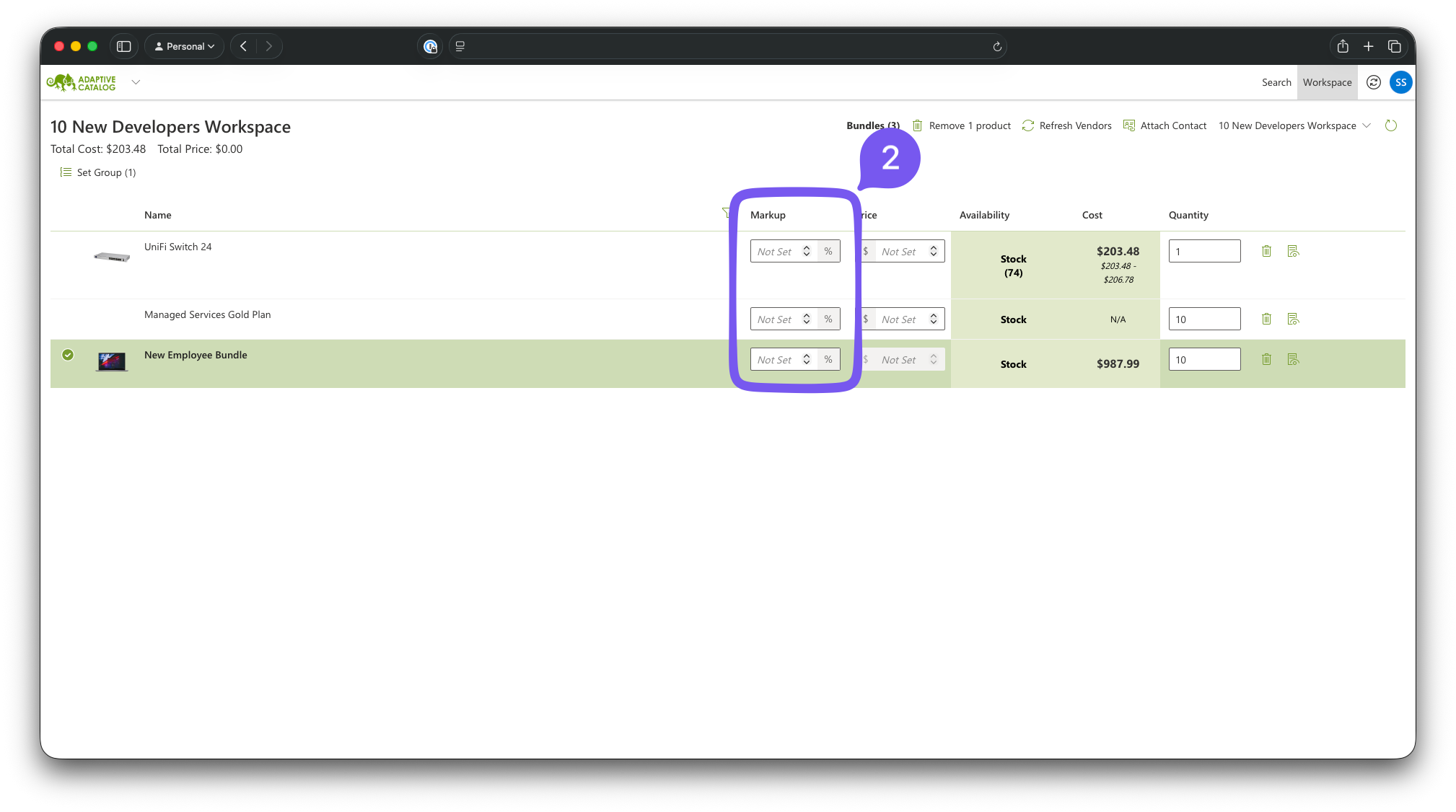1456x812 pixels.
Task: Click the trash icon for Managed Services Gold Plan
Action: 1266,319
